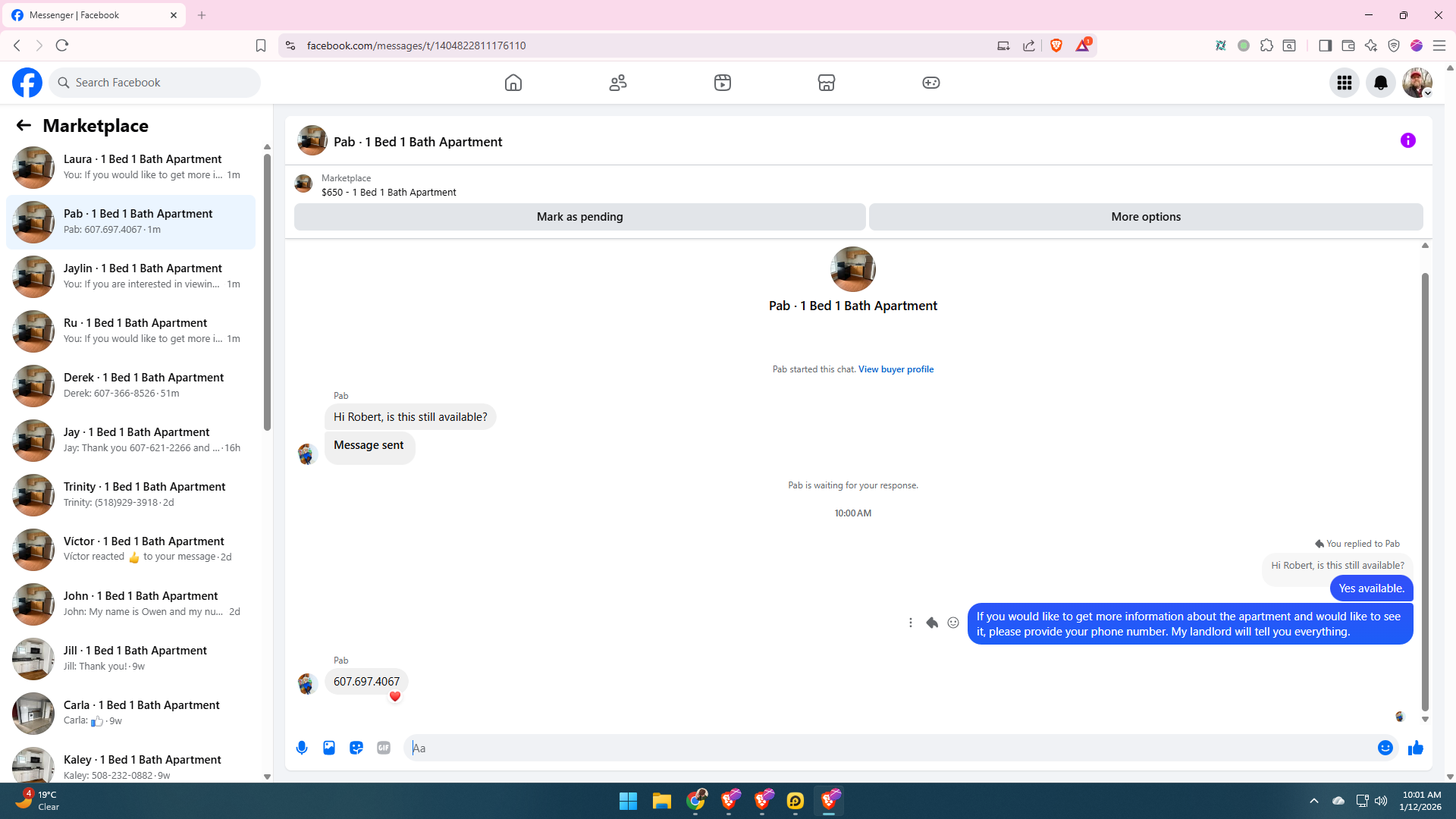Viewport: 1456px width, 819px height.
Task: Attach a photo using the image icon
Action: [329, 748]
